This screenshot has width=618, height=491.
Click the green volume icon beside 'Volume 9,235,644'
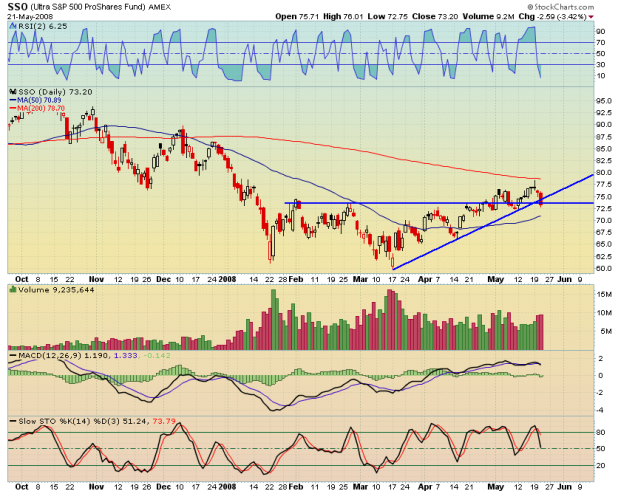(13, 290)
